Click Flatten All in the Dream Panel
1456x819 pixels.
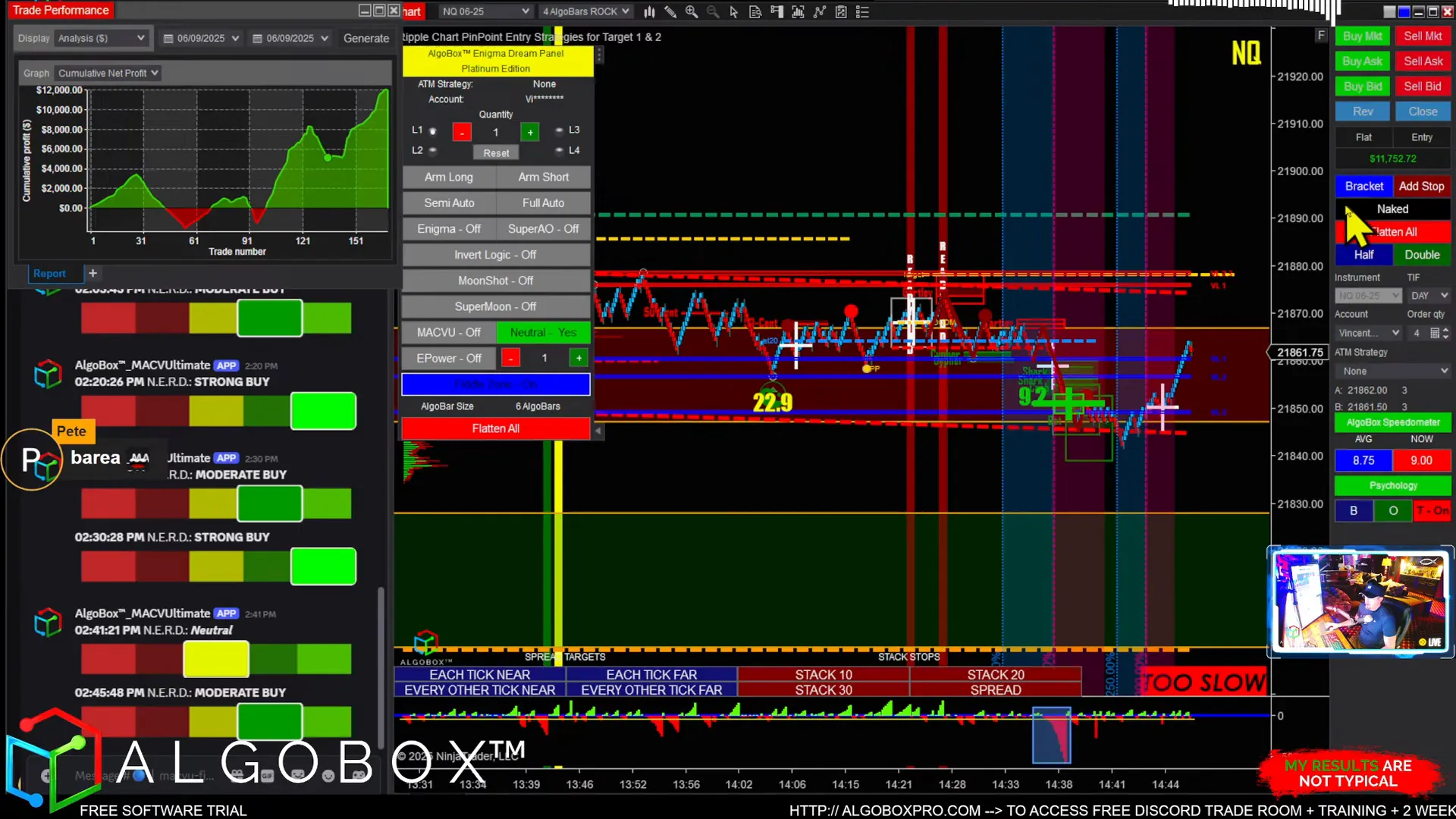click(496, 428)
